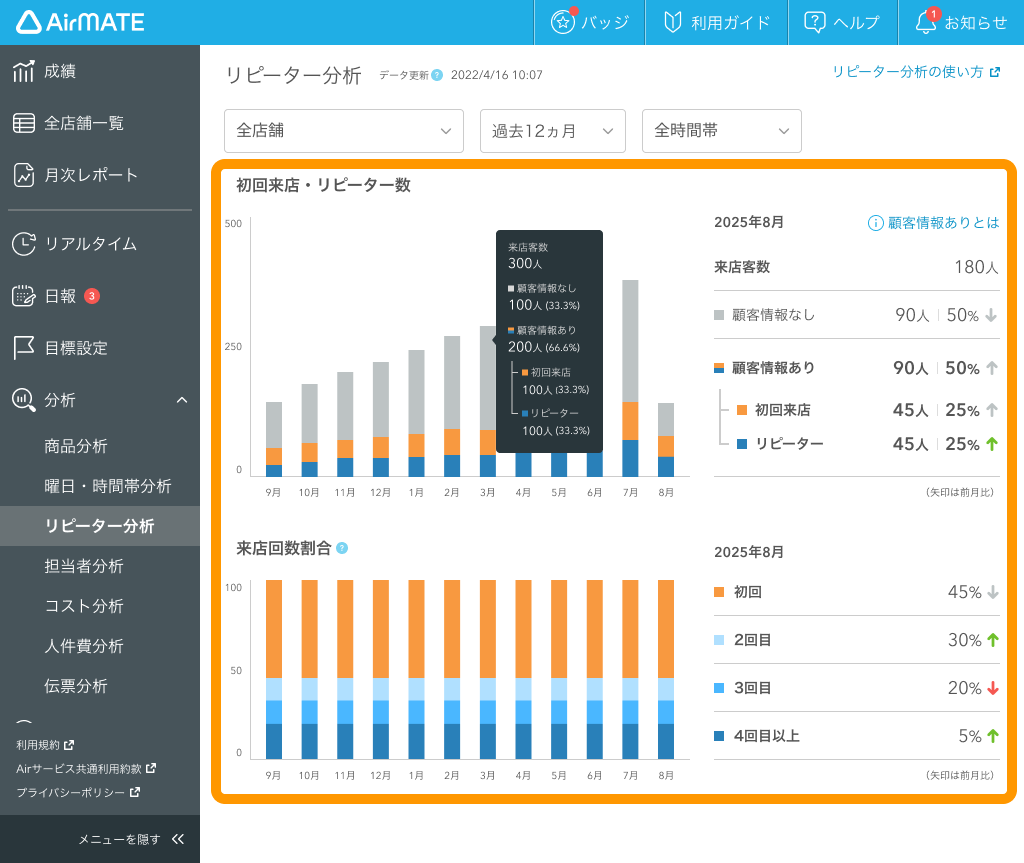Click the ヘルプ help menu
This screenshot has width=1024, height=863.
842,22
